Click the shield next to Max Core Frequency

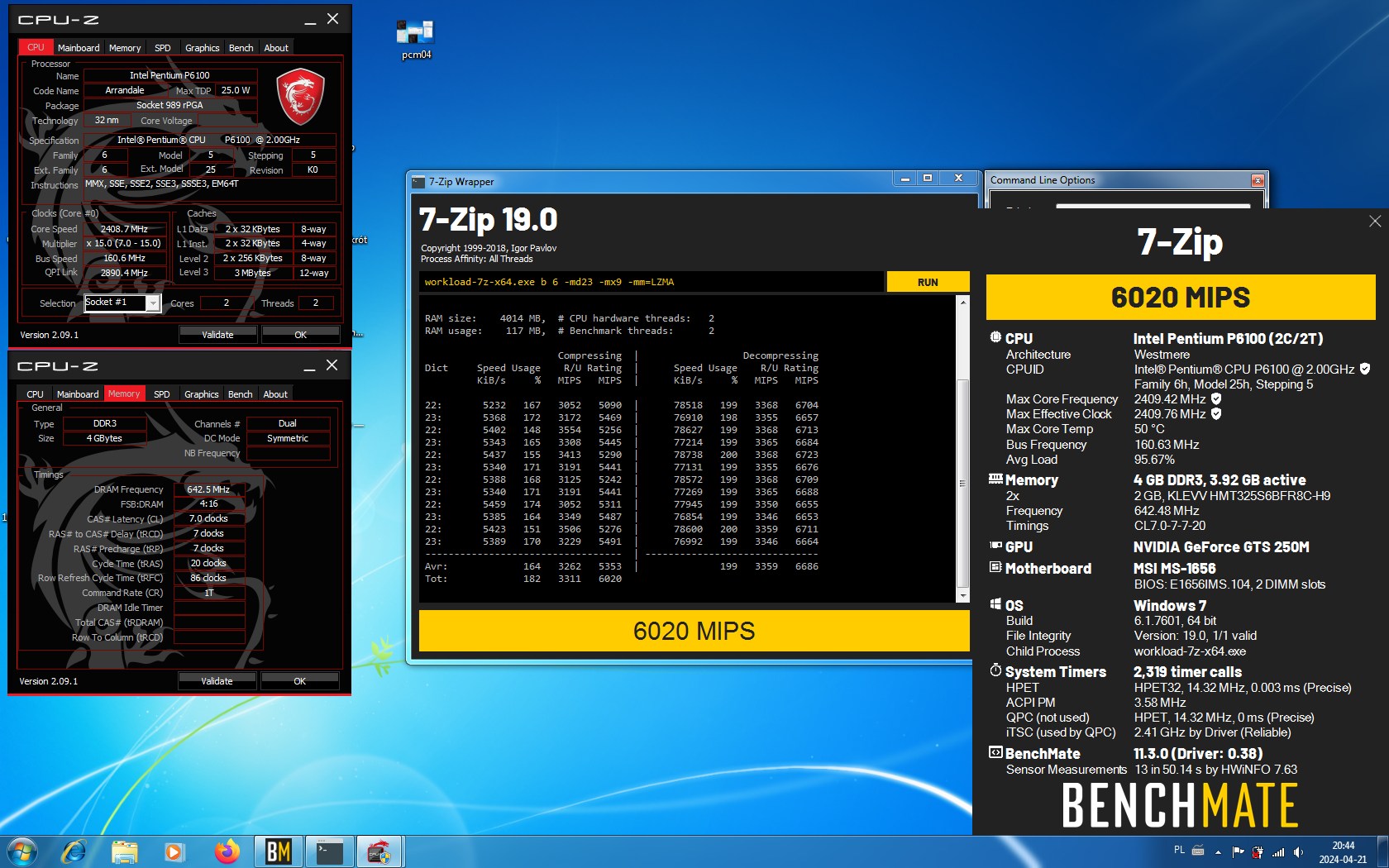[1216, 398]
